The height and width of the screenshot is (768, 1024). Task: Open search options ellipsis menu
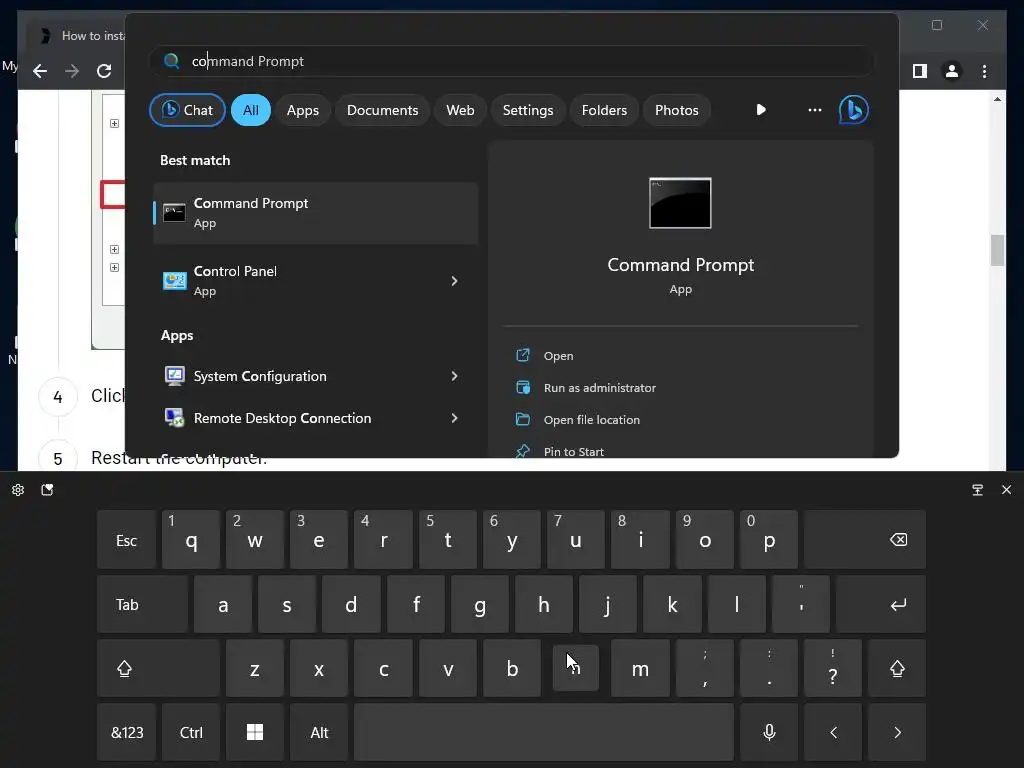814,110
